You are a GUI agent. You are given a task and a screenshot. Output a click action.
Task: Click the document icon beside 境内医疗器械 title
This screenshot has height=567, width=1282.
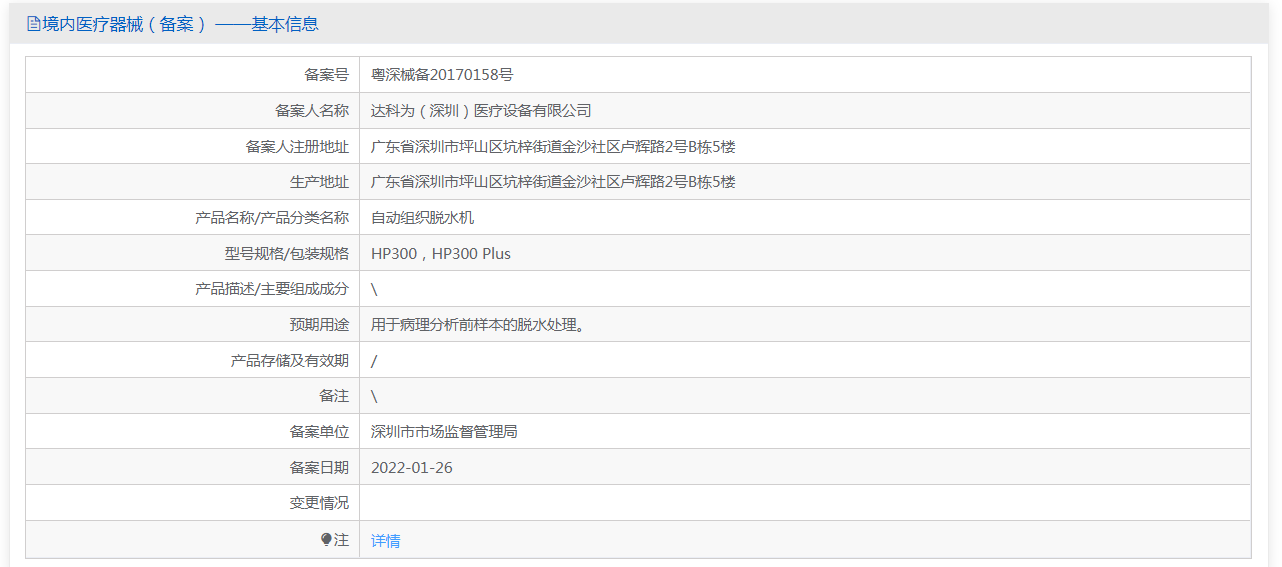tap(34, 24)
